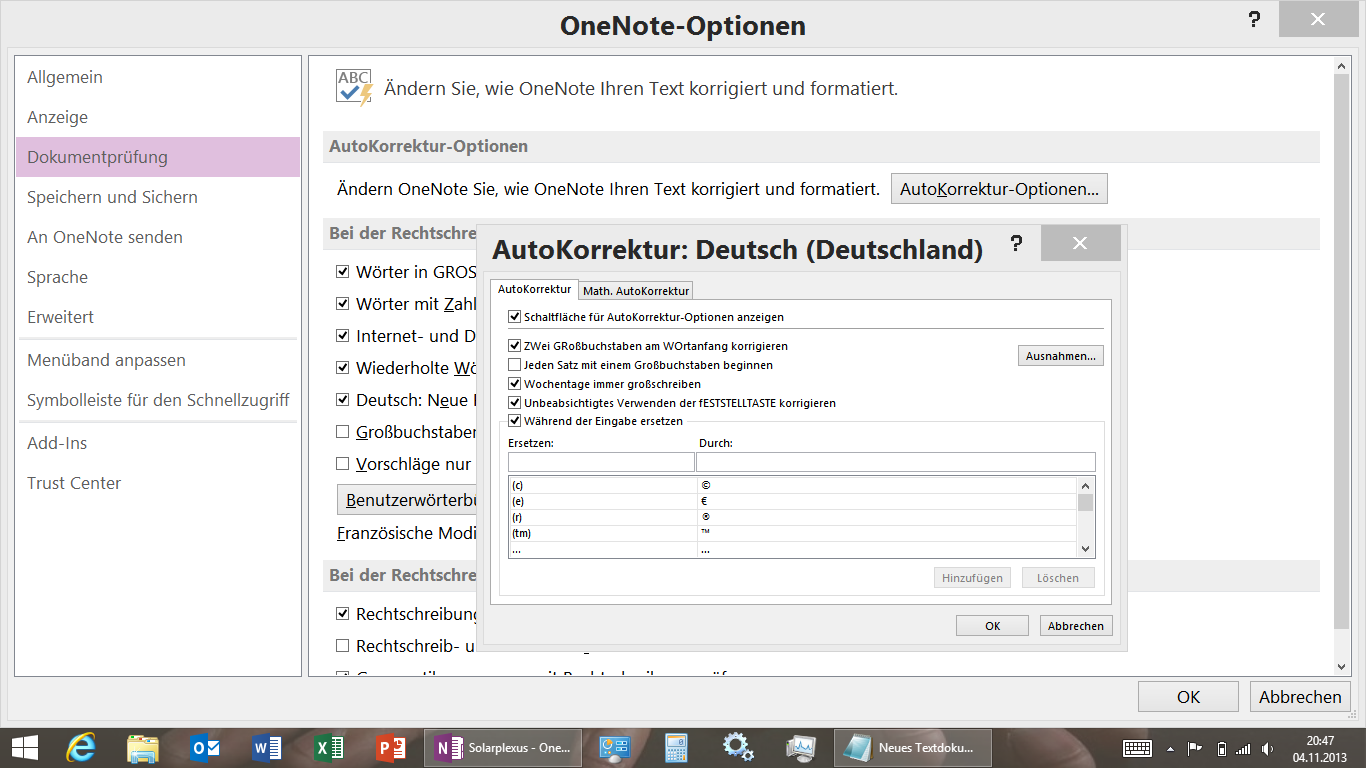Open the Erweitert options category
Screen dimensions: 1366x768
tap(158, 317)
